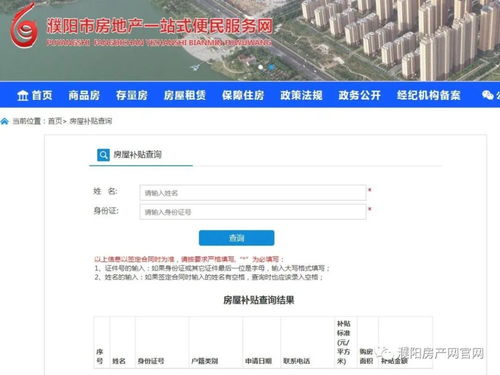Click the 户籍类别 column header
The image size is (500, 375).
tap(205, 361)
